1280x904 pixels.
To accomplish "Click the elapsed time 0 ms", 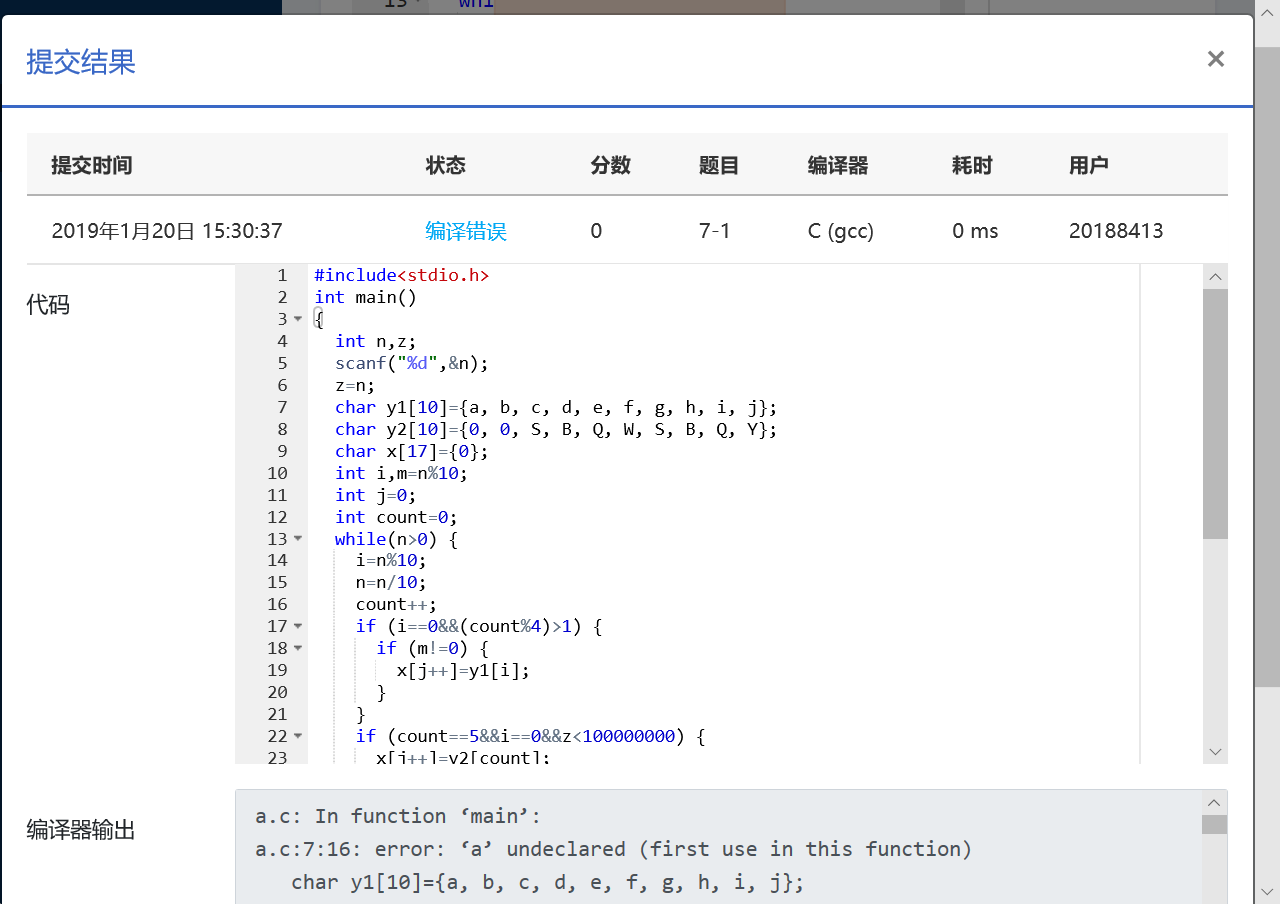I will tap(975, 231).
